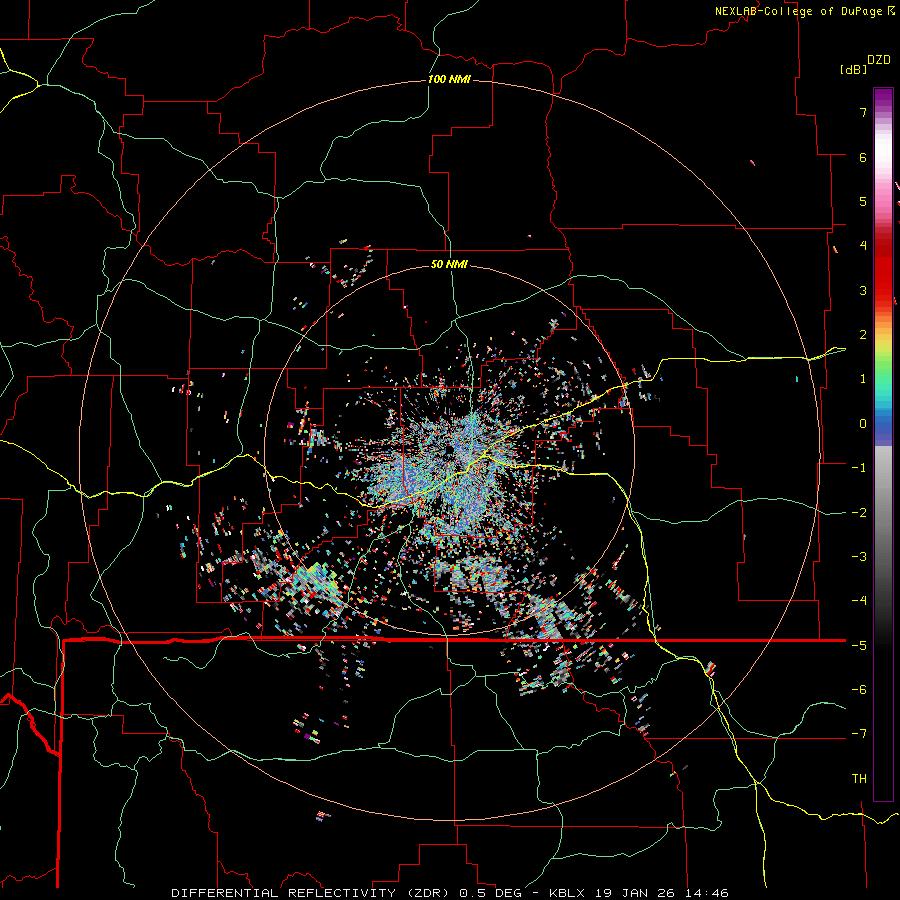Click legend value -4 dB

(x=859, y=600)
